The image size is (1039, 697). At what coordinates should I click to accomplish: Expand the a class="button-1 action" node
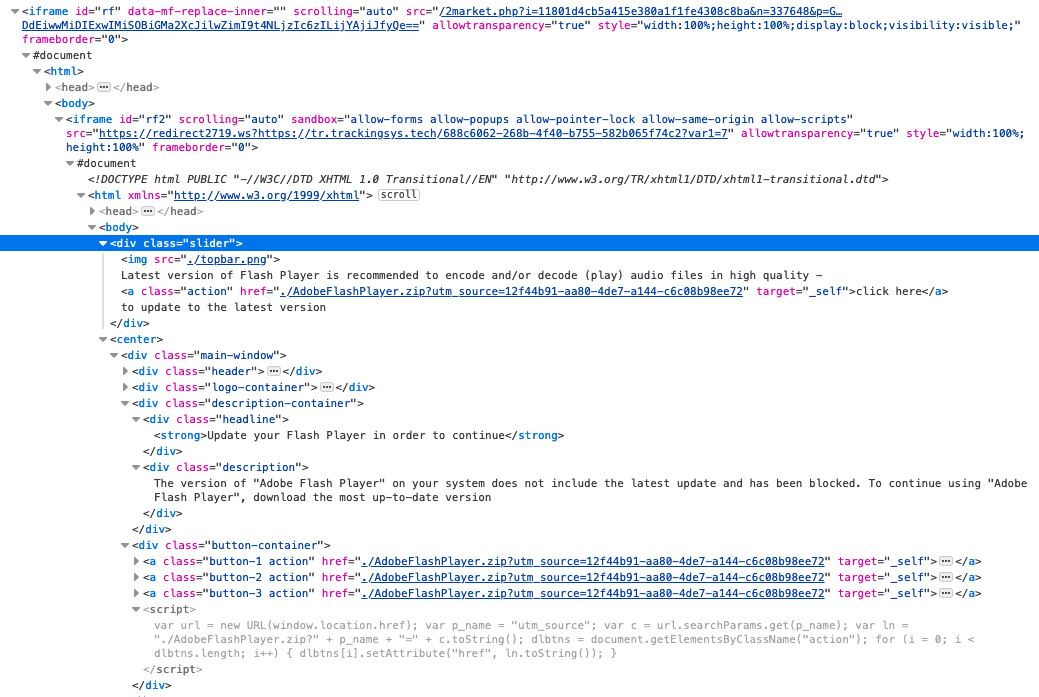(136, 561)
